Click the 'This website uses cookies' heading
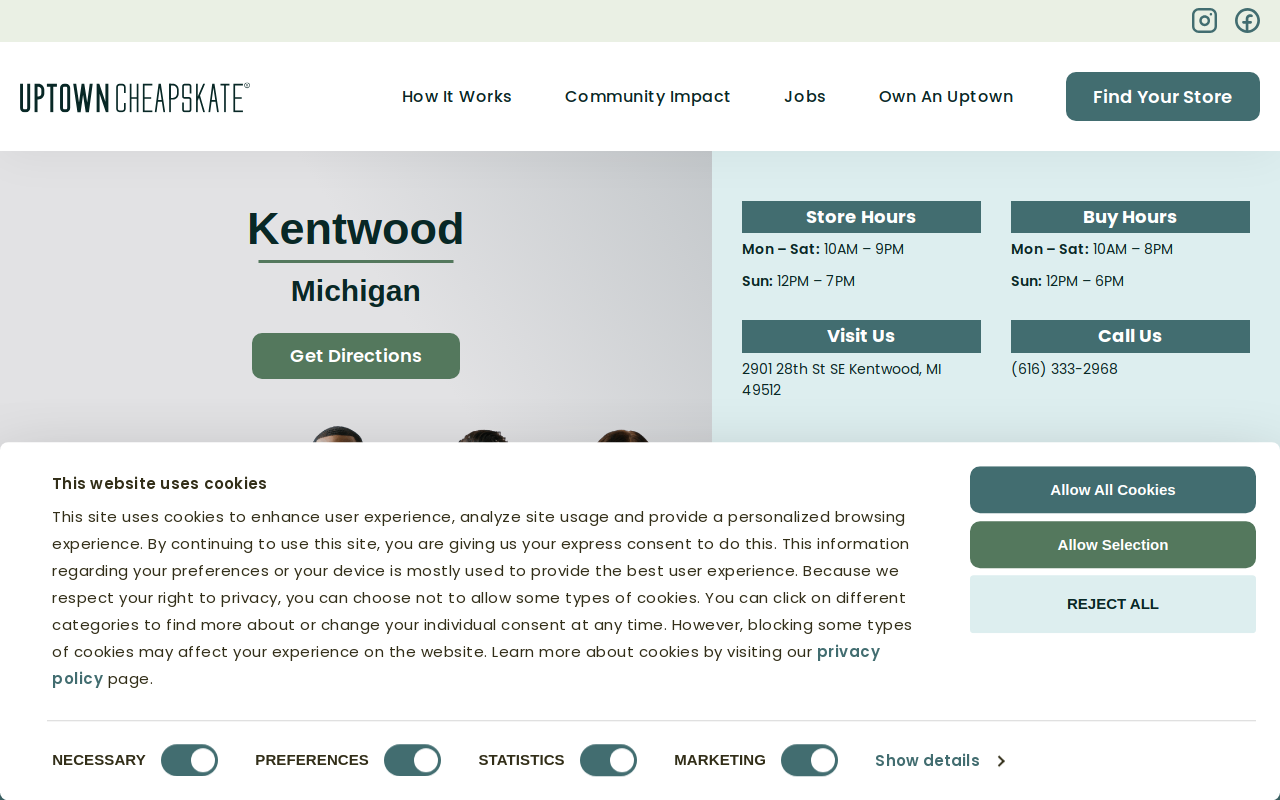 click(159, 484)
